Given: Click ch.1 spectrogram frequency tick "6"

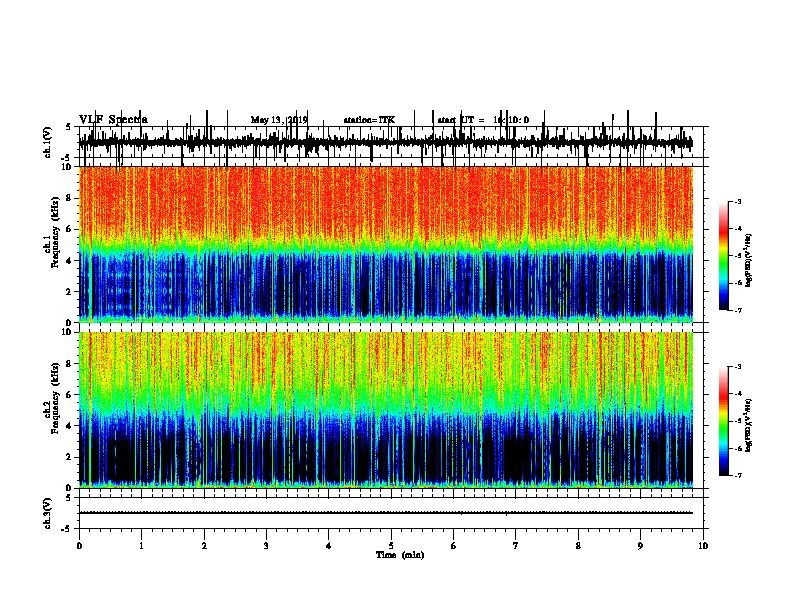Looking at the screenshot, I should (69, 230).
